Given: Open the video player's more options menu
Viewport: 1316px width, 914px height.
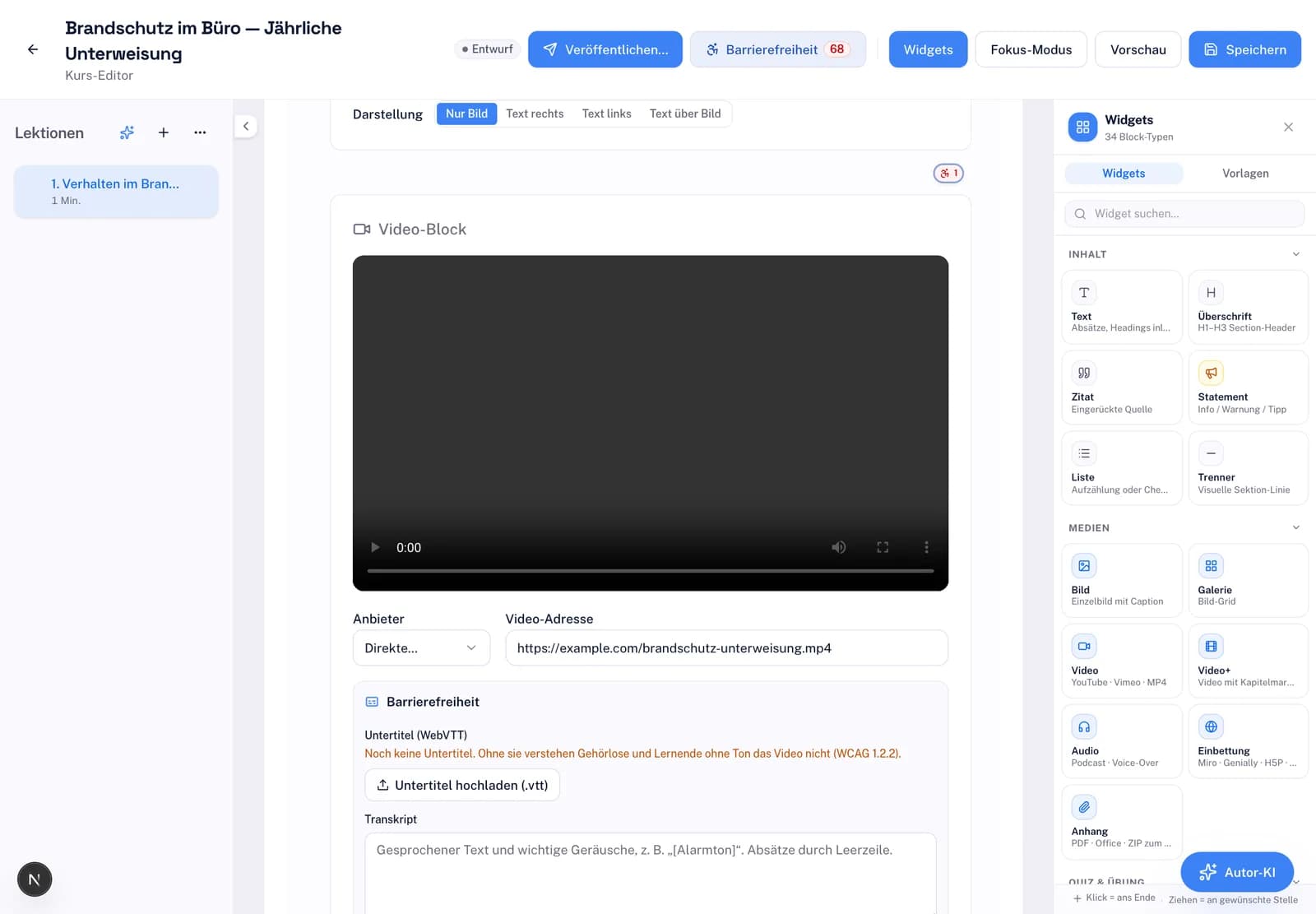Looking at the screenshot, I should 926,547.
